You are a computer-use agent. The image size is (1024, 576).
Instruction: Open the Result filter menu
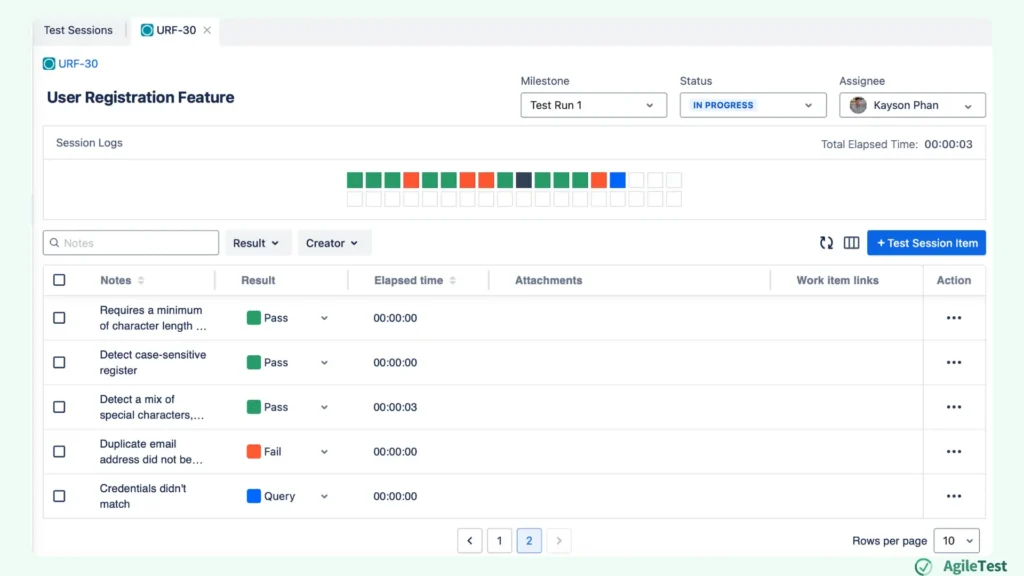(x=258, y=243)
